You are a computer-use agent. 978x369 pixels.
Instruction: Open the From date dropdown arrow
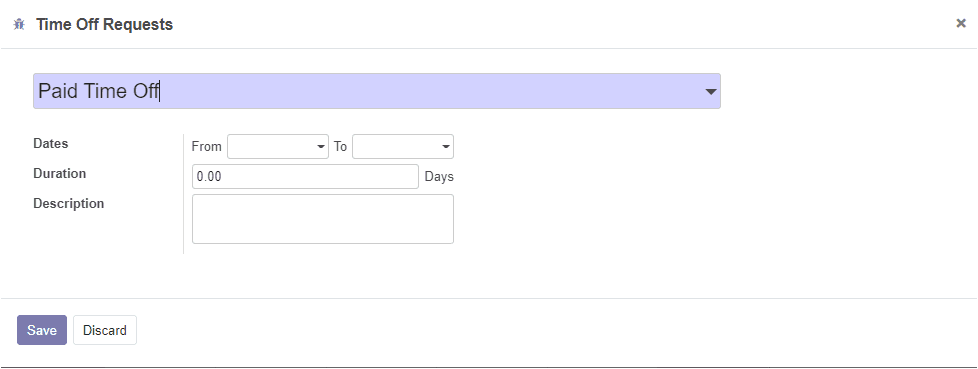coord(321,147)
